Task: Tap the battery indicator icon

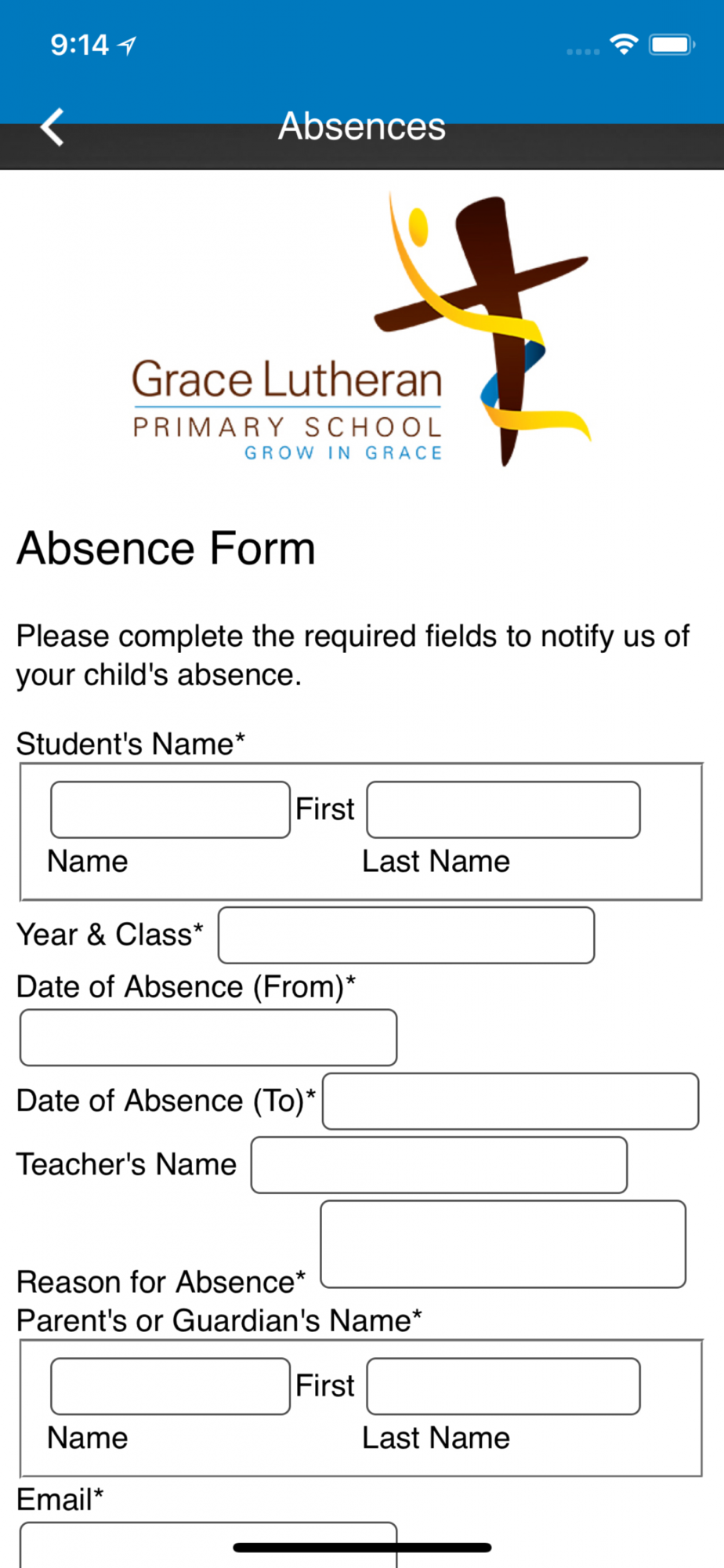Action: point(672,45)
